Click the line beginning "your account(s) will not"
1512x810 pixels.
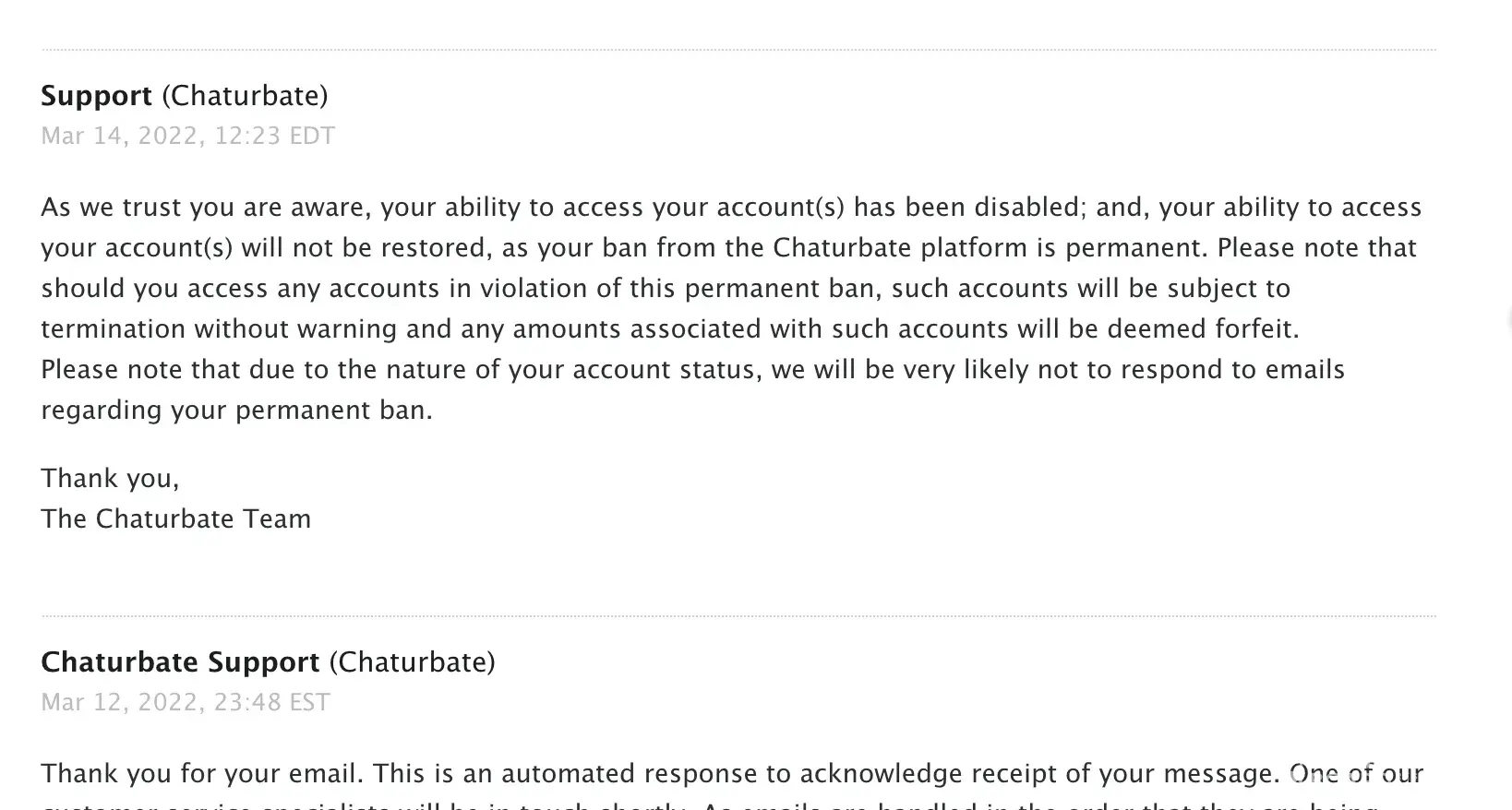tap(728, 248)
